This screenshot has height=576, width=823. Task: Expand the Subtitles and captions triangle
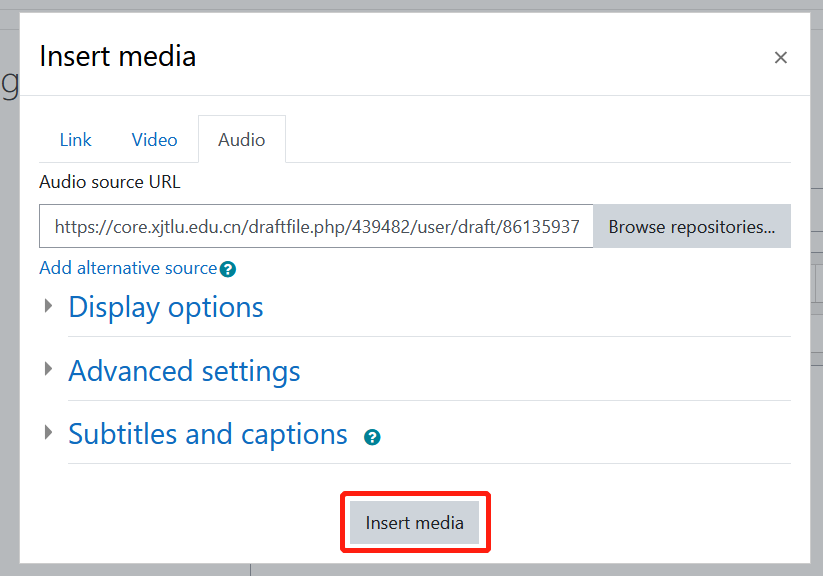pos(48,433)
